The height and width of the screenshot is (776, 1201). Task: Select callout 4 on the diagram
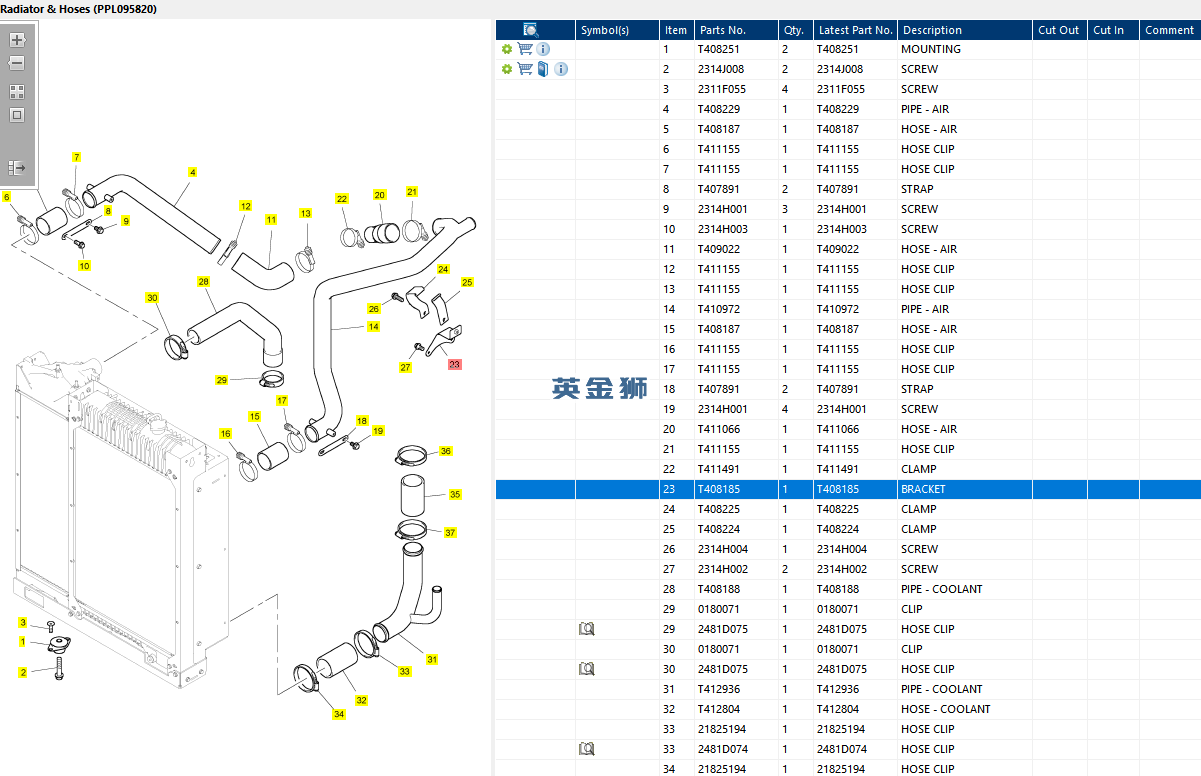pyautogui.click(x=192, y=172)
